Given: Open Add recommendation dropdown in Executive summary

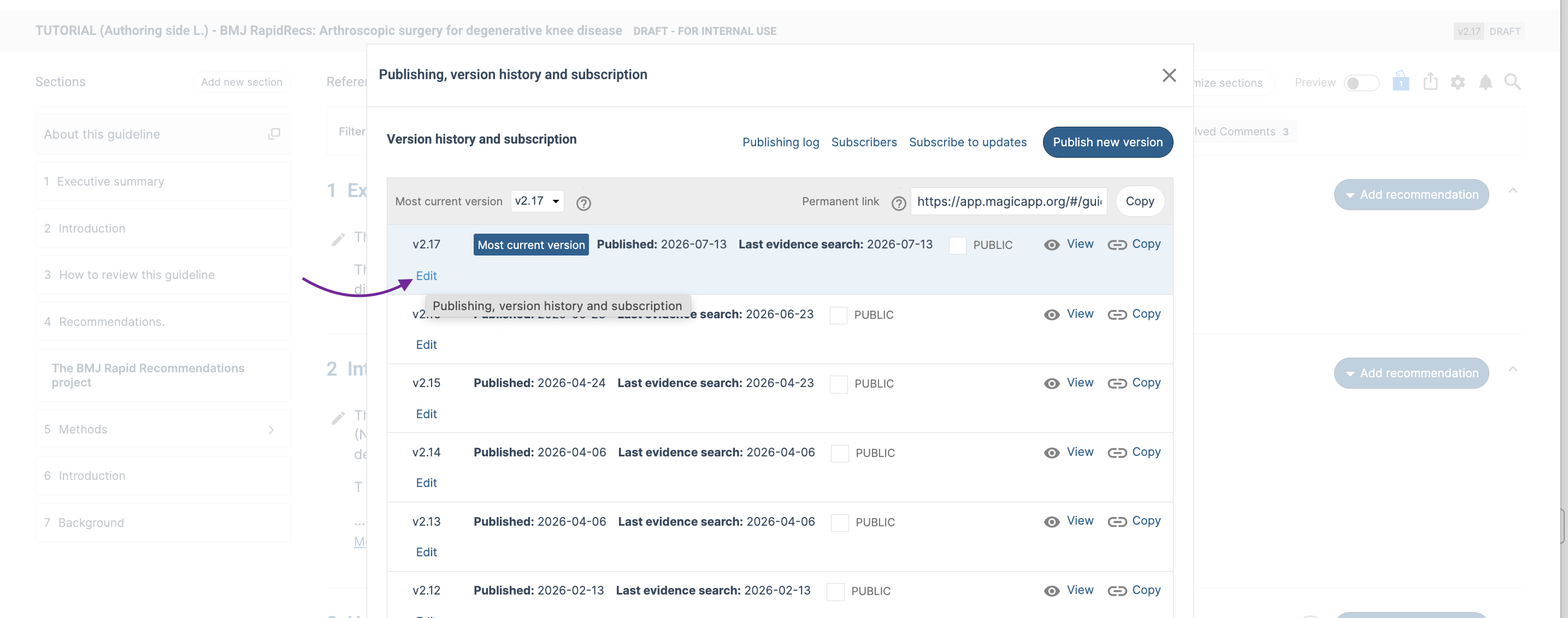Looking at the screenshot, I should coord(1411,195).
